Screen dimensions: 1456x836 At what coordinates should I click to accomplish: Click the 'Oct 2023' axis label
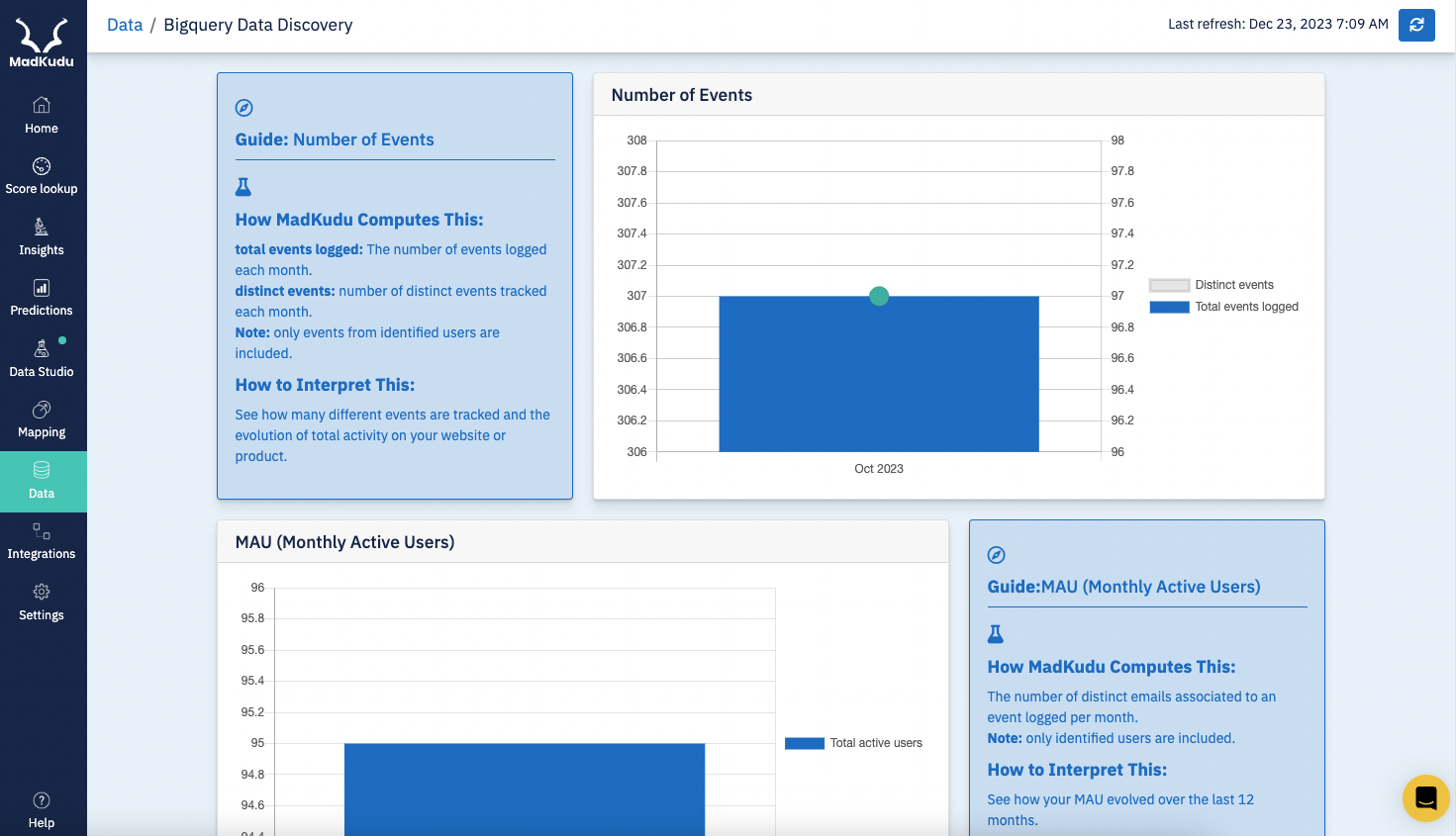coord(879,469)
